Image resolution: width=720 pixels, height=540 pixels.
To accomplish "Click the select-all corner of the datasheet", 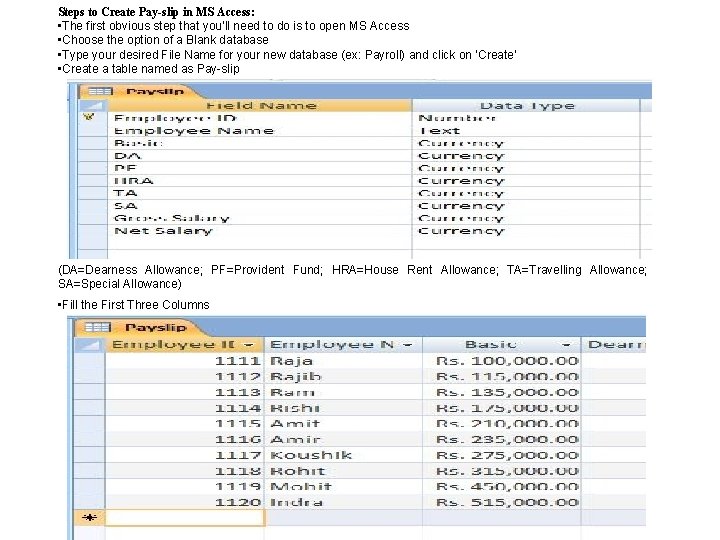I will 90,344.
